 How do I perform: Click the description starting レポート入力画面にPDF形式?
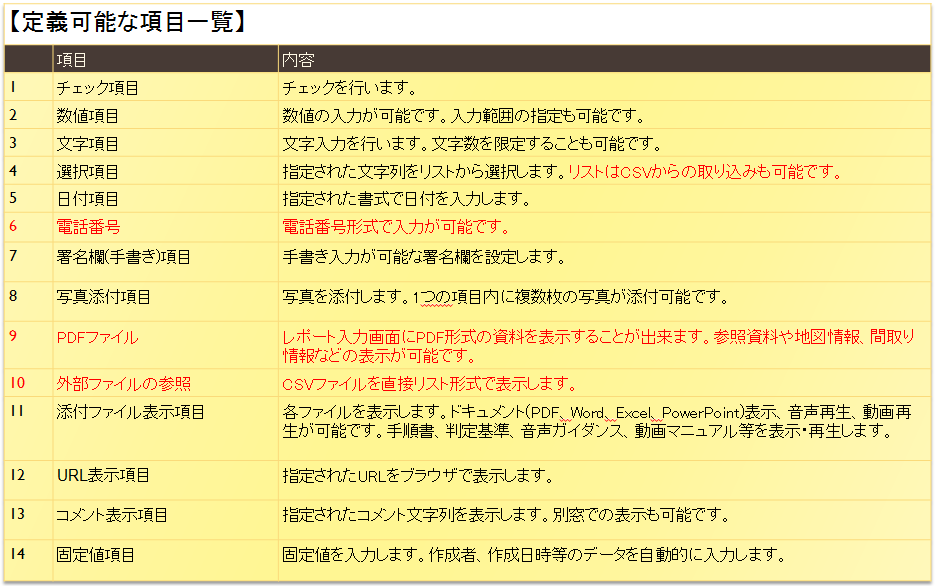[x=598, y=346]
